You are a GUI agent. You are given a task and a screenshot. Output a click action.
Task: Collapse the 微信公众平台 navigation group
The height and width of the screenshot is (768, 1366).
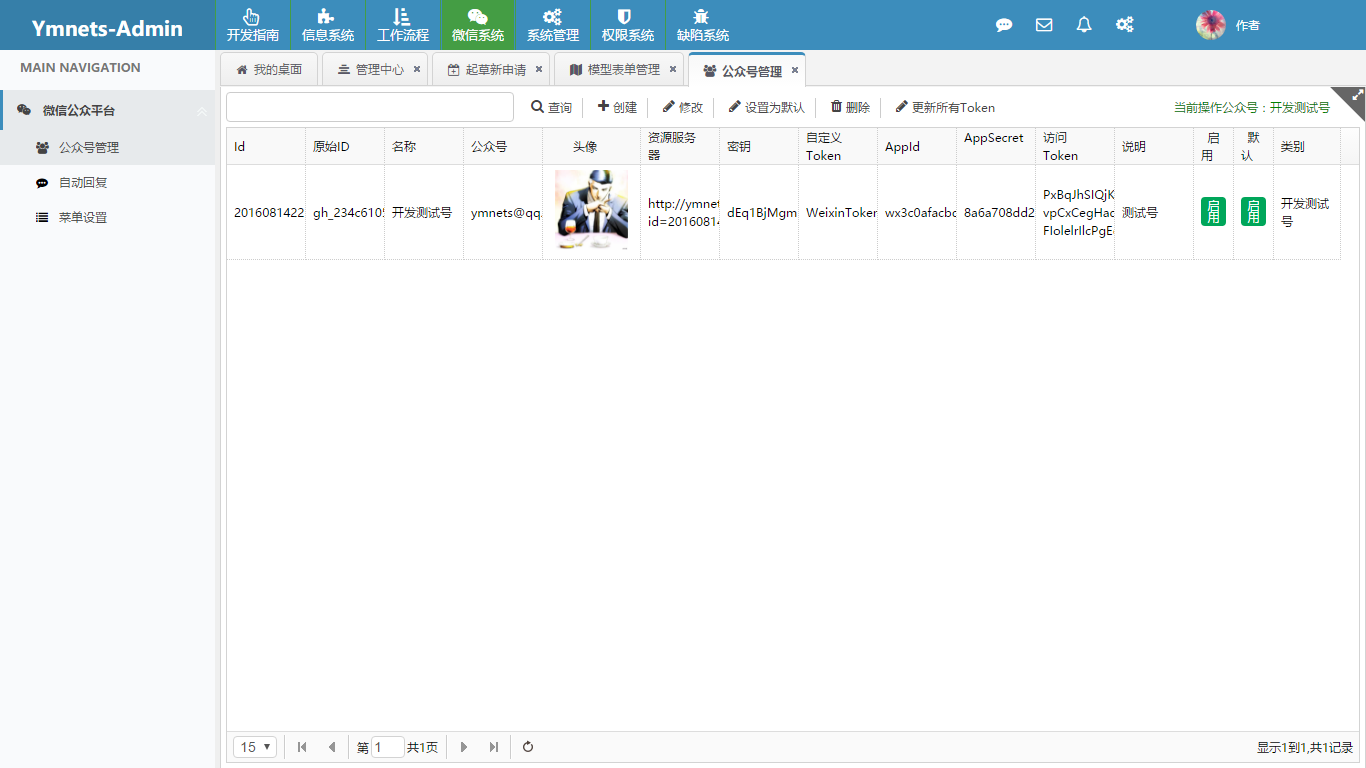(202, 111)
